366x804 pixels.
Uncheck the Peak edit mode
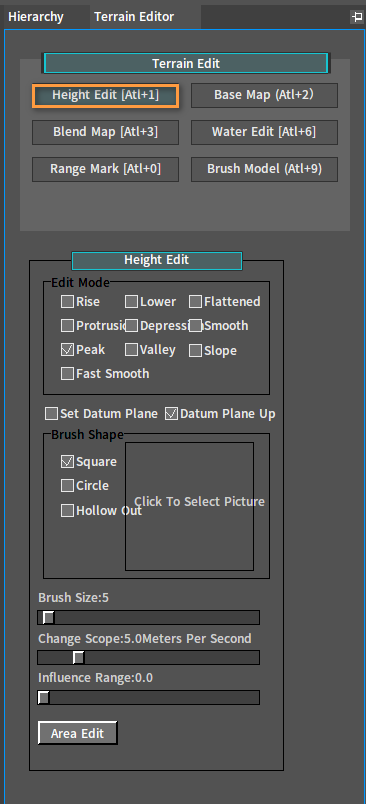coord(67,350)
